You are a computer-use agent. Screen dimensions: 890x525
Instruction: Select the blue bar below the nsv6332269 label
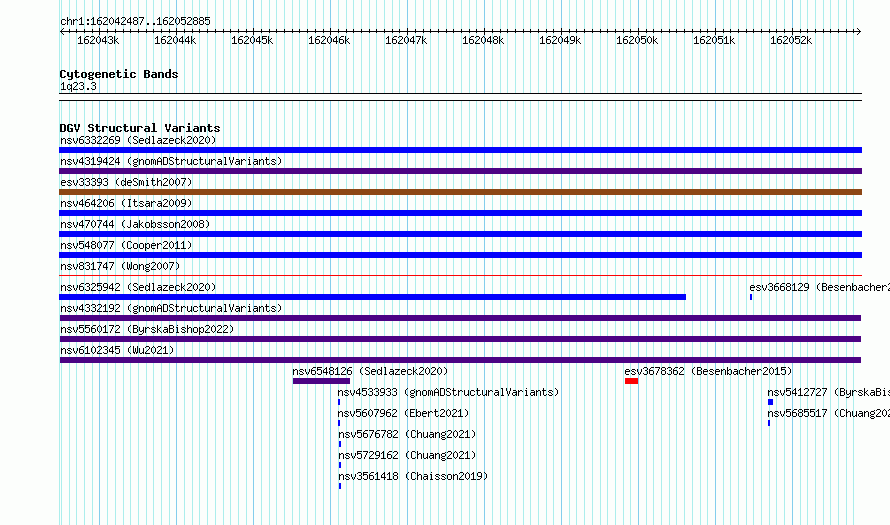pyautogui.click(x=460, y=150)
